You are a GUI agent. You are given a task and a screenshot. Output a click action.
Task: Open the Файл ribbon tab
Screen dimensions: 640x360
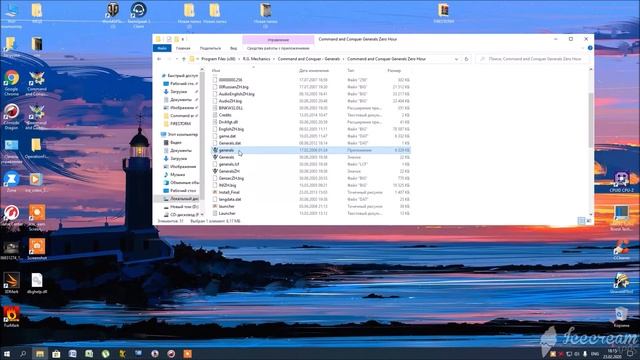(162, 48)
